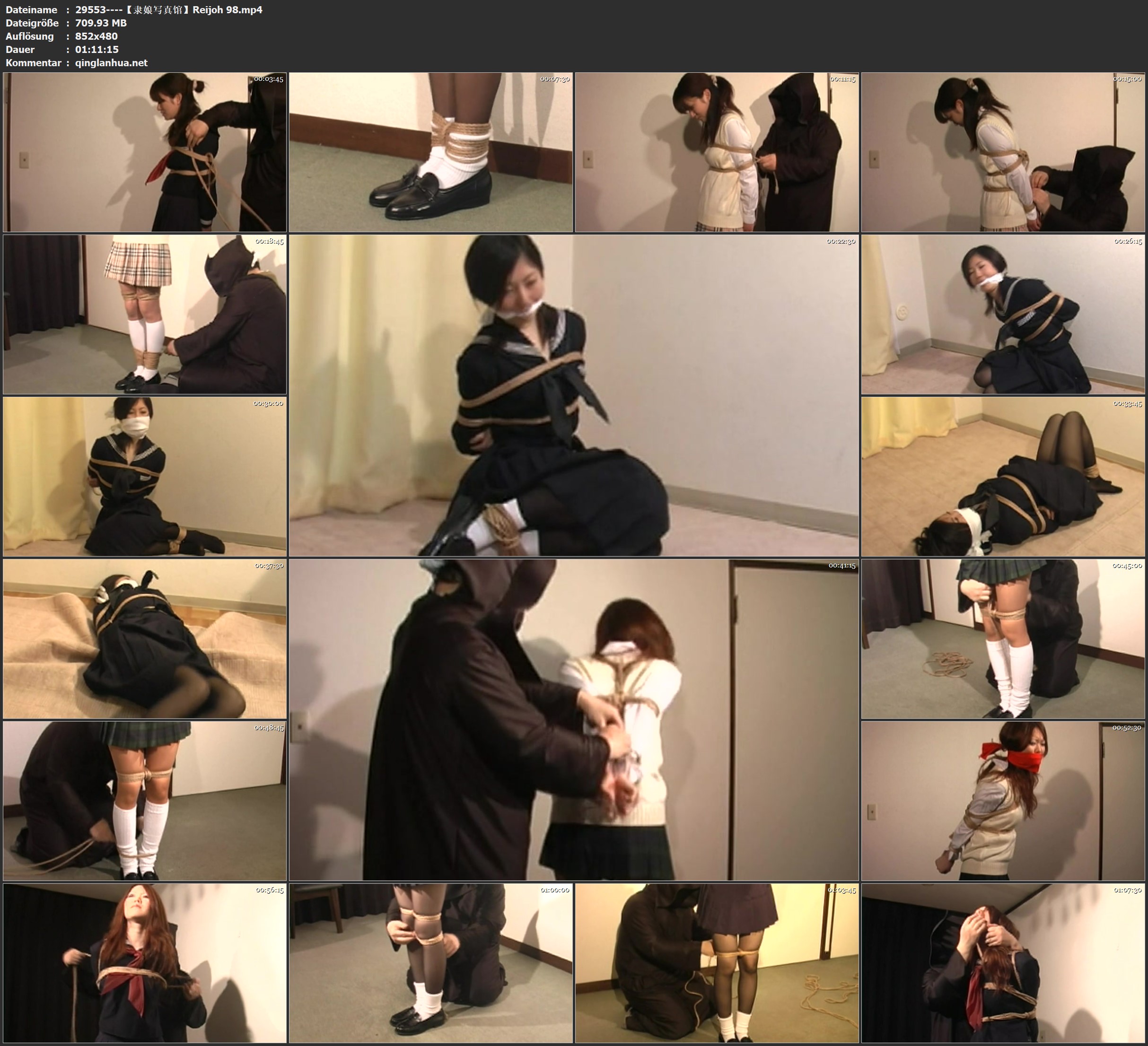Click the thumbnail at 01:00:00
Screen dimensions: 1148x1046
pos(430,963)
